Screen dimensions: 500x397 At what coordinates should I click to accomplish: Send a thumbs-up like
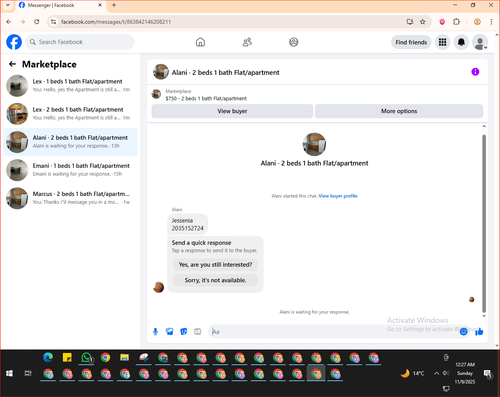479,331
